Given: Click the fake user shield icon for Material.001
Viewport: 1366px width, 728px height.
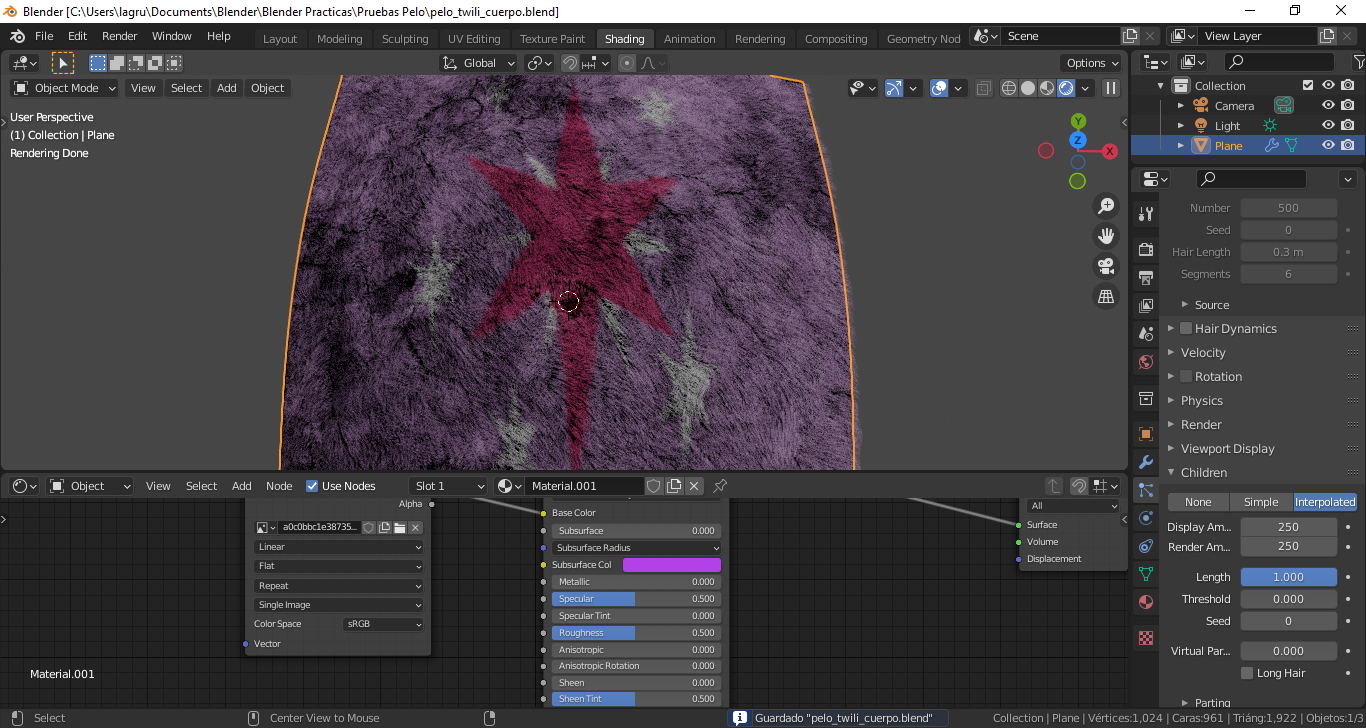Looking at the screenshot, I should 654,486.
